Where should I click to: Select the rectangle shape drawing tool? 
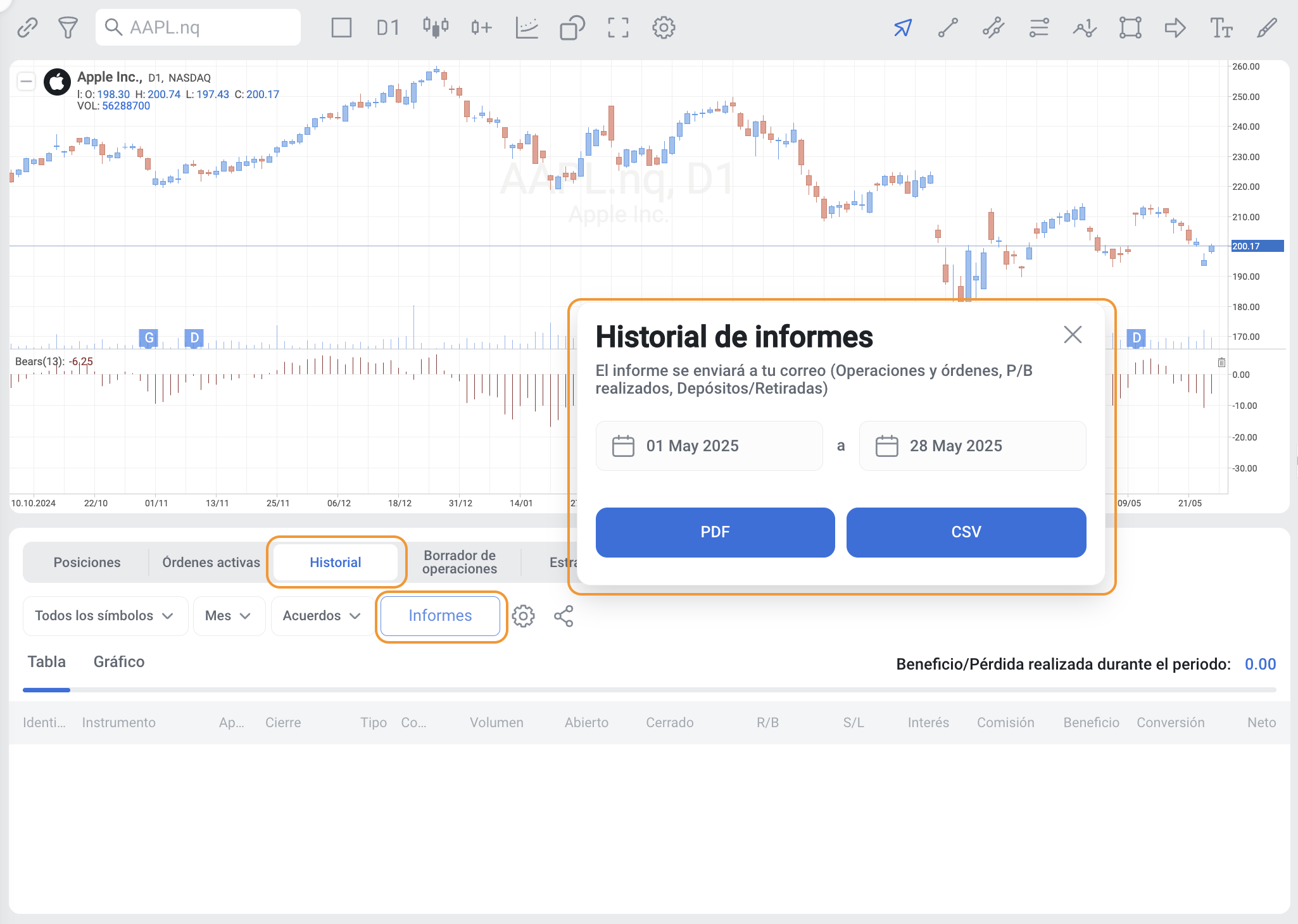click(1130, 28)
